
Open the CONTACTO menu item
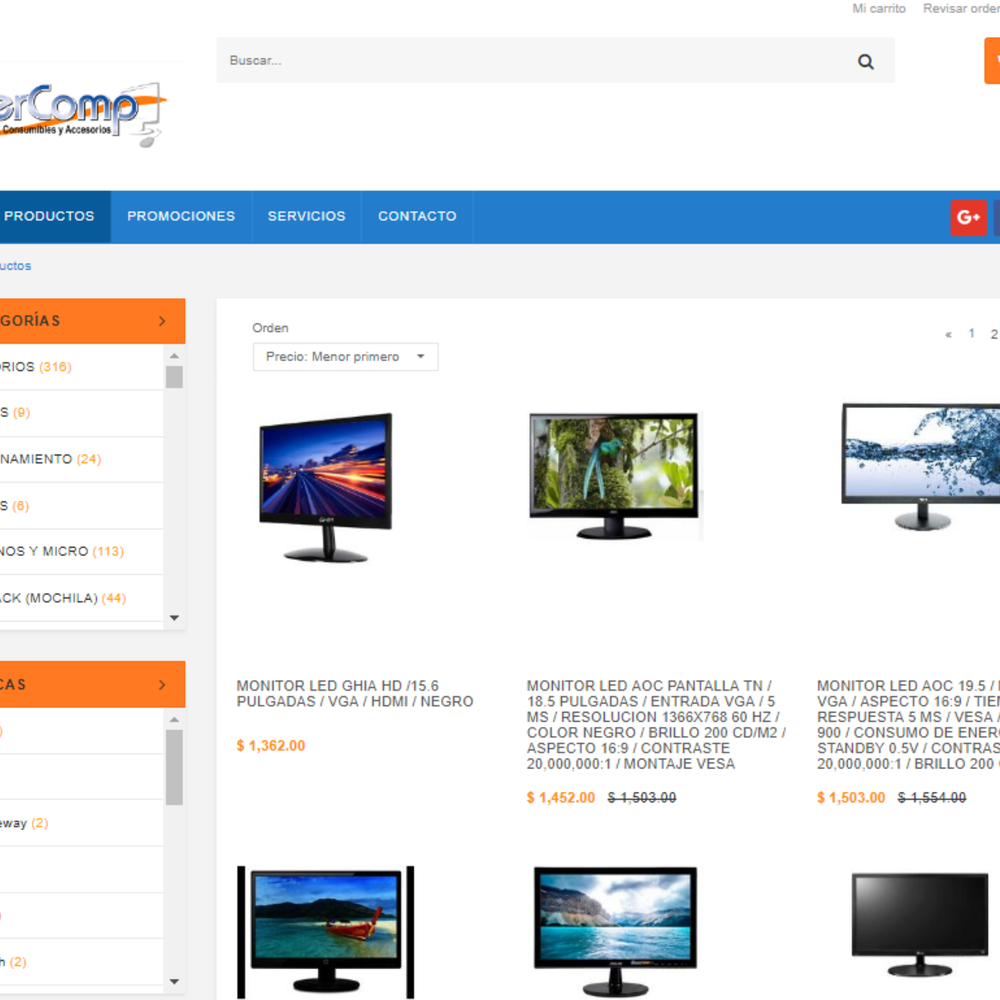pos(417,216)
